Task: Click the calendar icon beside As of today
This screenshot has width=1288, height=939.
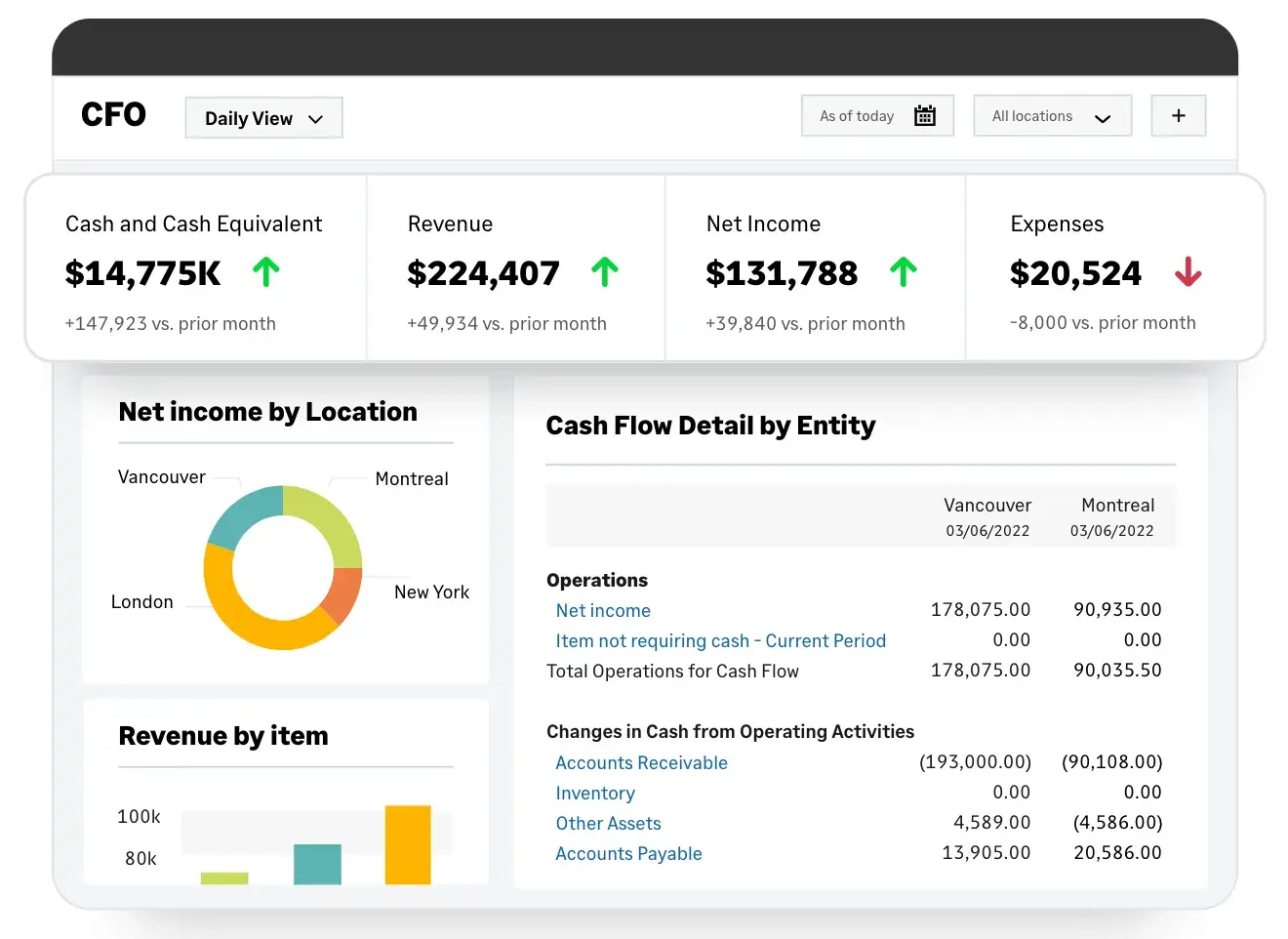Action: (x=924, y=116)
